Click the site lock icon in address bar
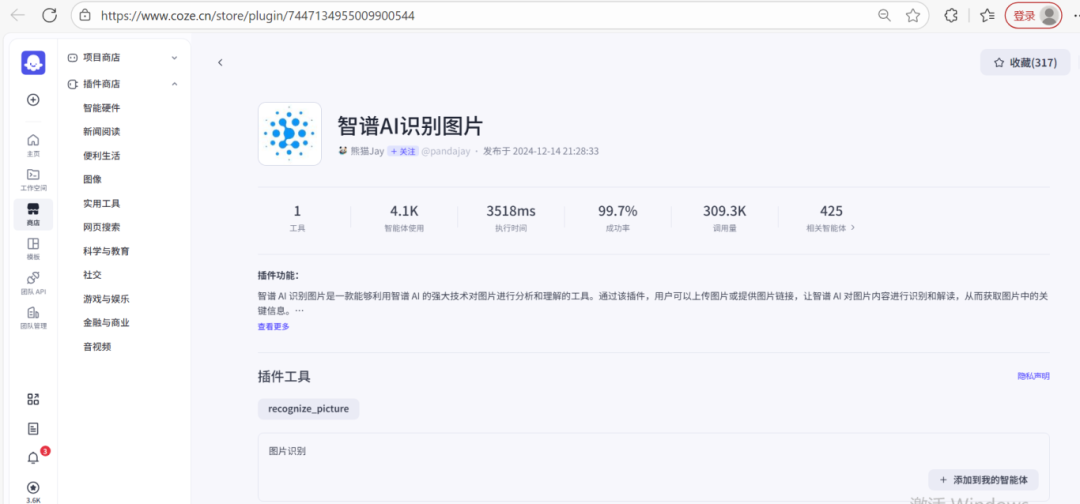 (x=85, y=15)
